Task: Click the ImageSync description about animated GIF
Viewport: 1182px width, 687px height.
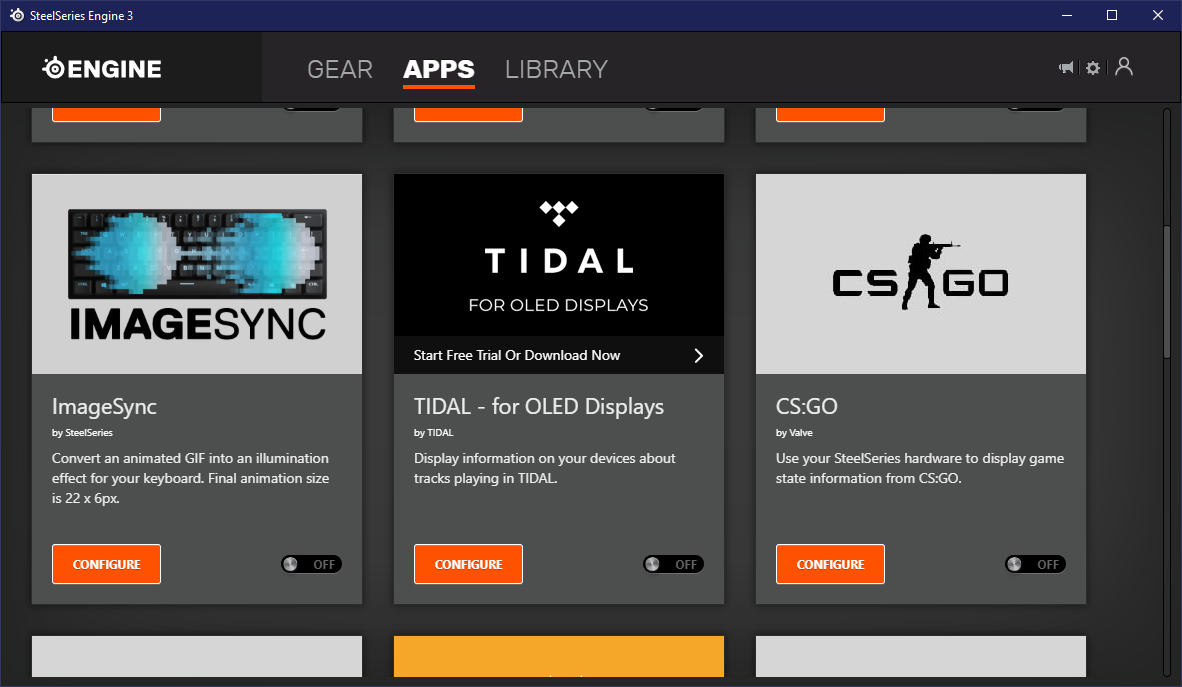Action: click(x=191, y=478)
